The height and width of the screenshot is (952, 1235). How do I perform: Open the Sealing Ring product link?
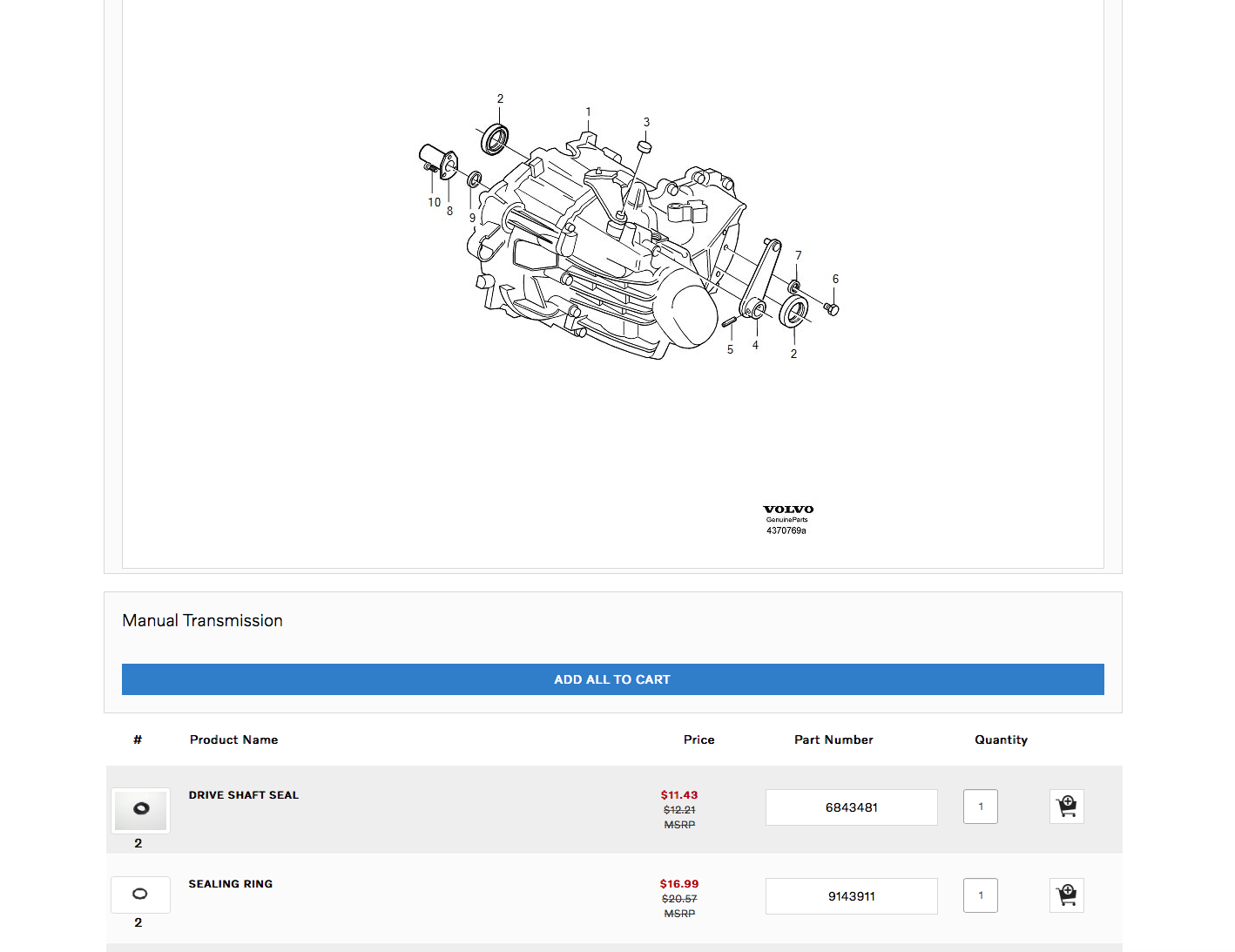[231, 884]
